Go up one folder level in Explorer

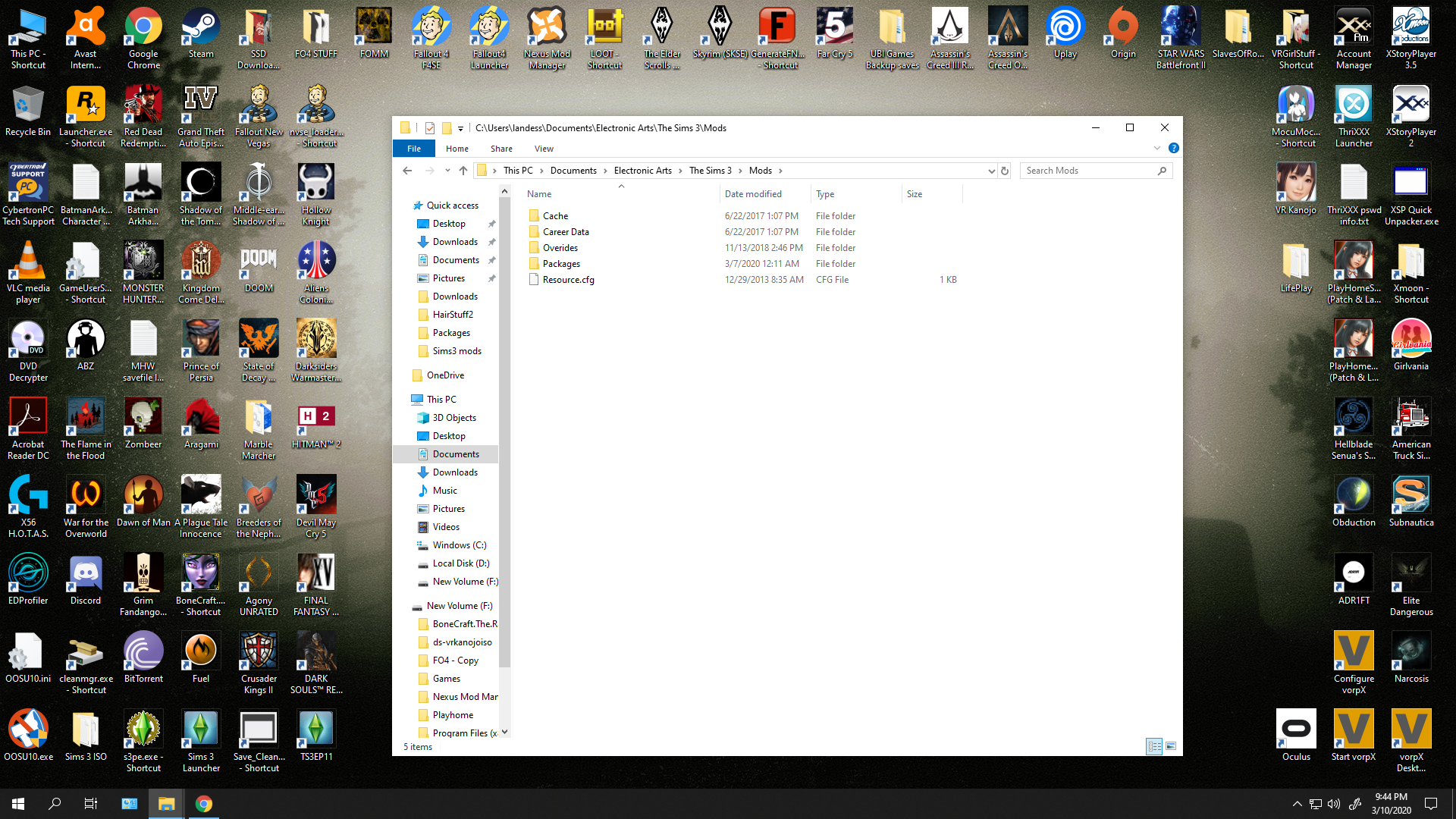463,171
